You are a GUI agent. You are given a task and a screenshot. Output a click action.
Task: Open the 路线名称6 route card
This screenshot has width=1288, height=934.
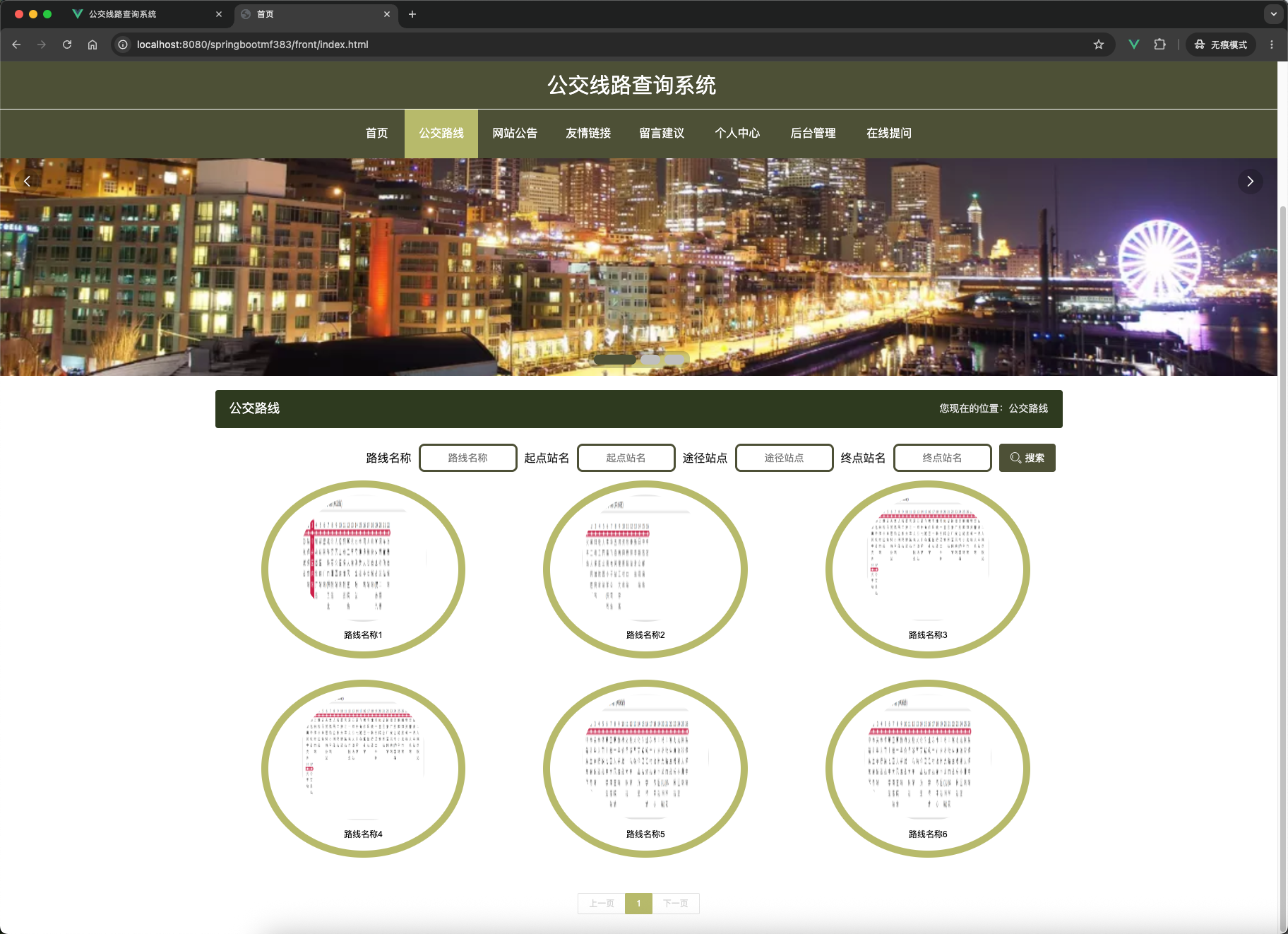click(928, 769)
